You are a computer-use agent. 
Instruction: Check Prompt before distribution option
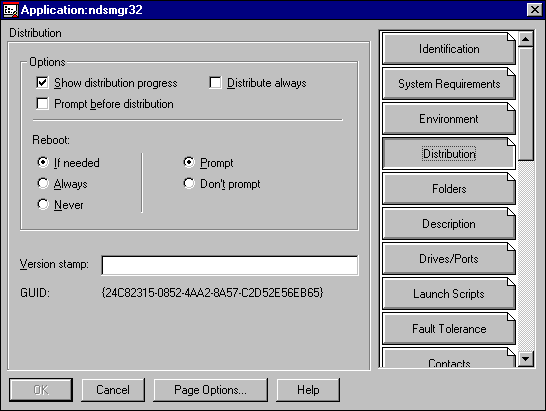tap(42, 104)
